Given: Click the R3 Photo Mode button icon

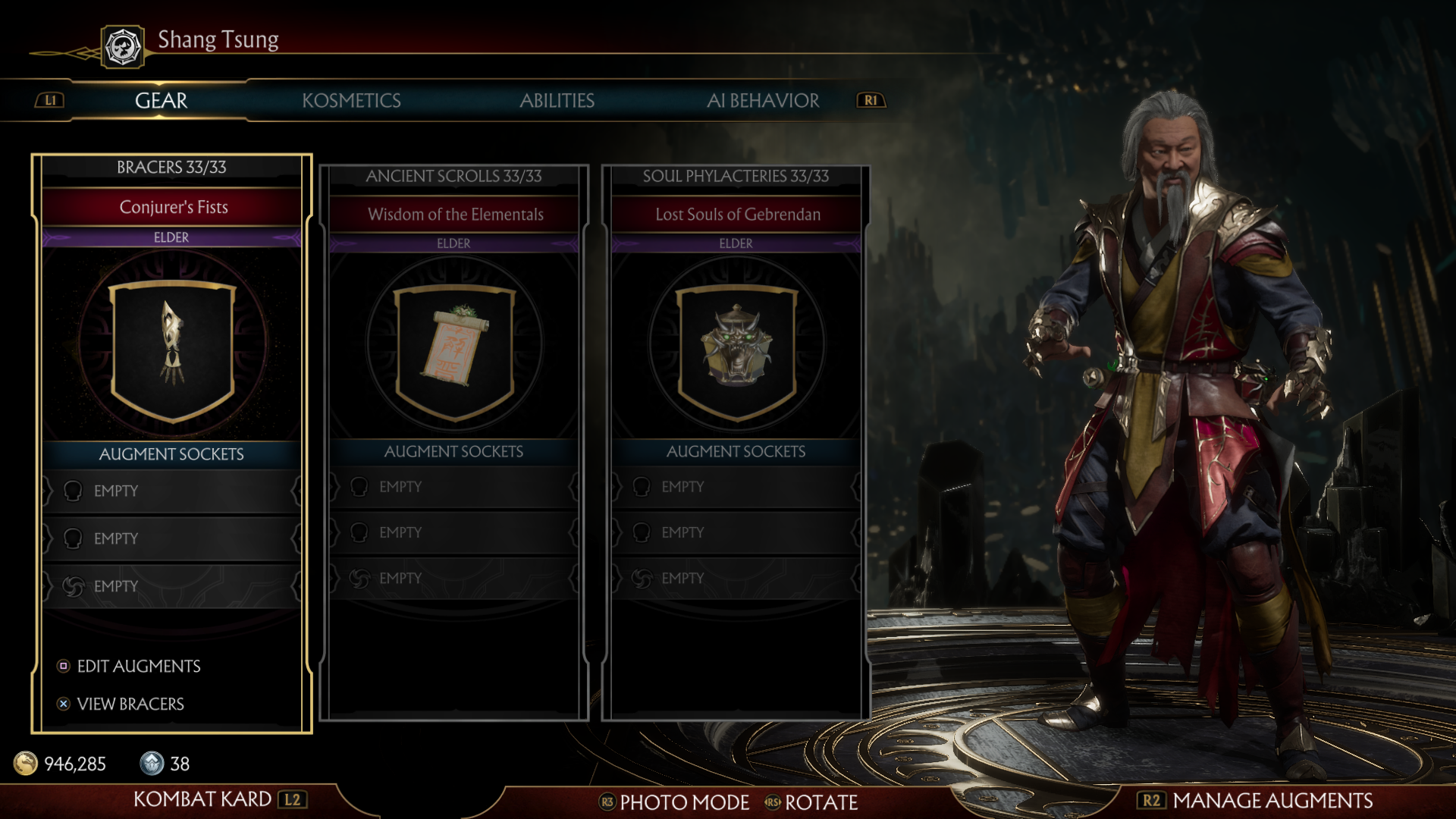Looking at the screenshot, I should pos(607,802).
